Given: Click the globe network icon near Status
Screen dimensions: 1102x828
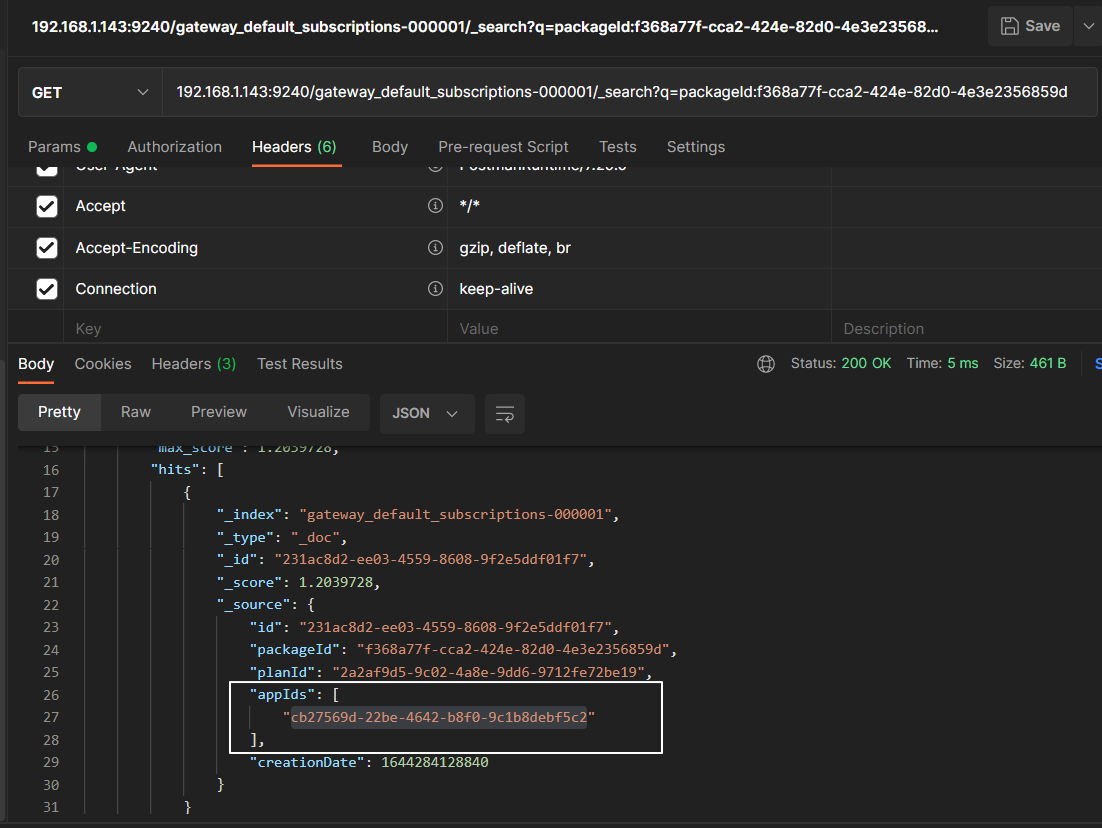Looking at the screenshot, I should point(766,364).
